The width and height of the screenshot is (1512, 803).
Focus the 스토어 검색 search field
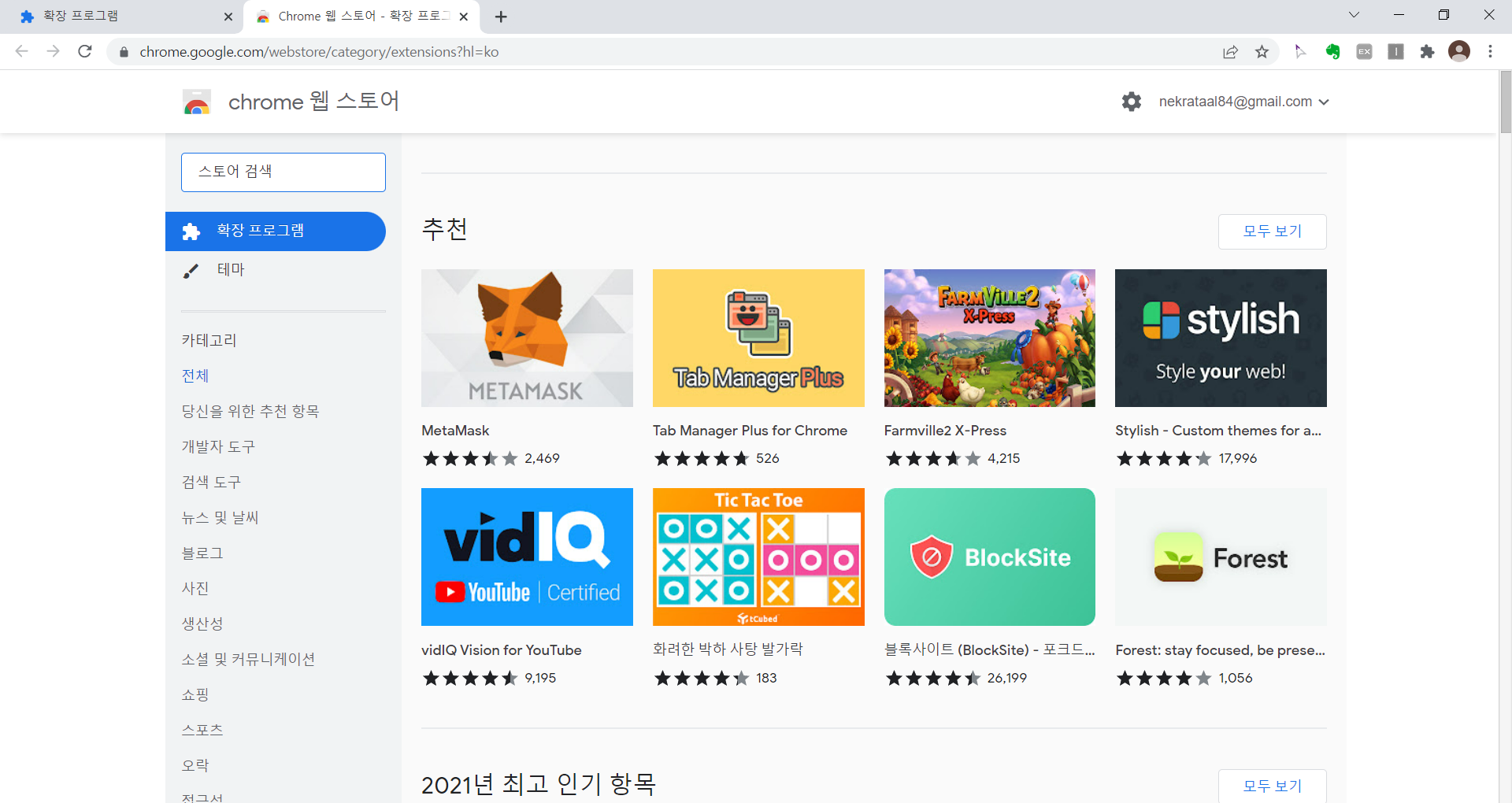click(x=283, y=172)
